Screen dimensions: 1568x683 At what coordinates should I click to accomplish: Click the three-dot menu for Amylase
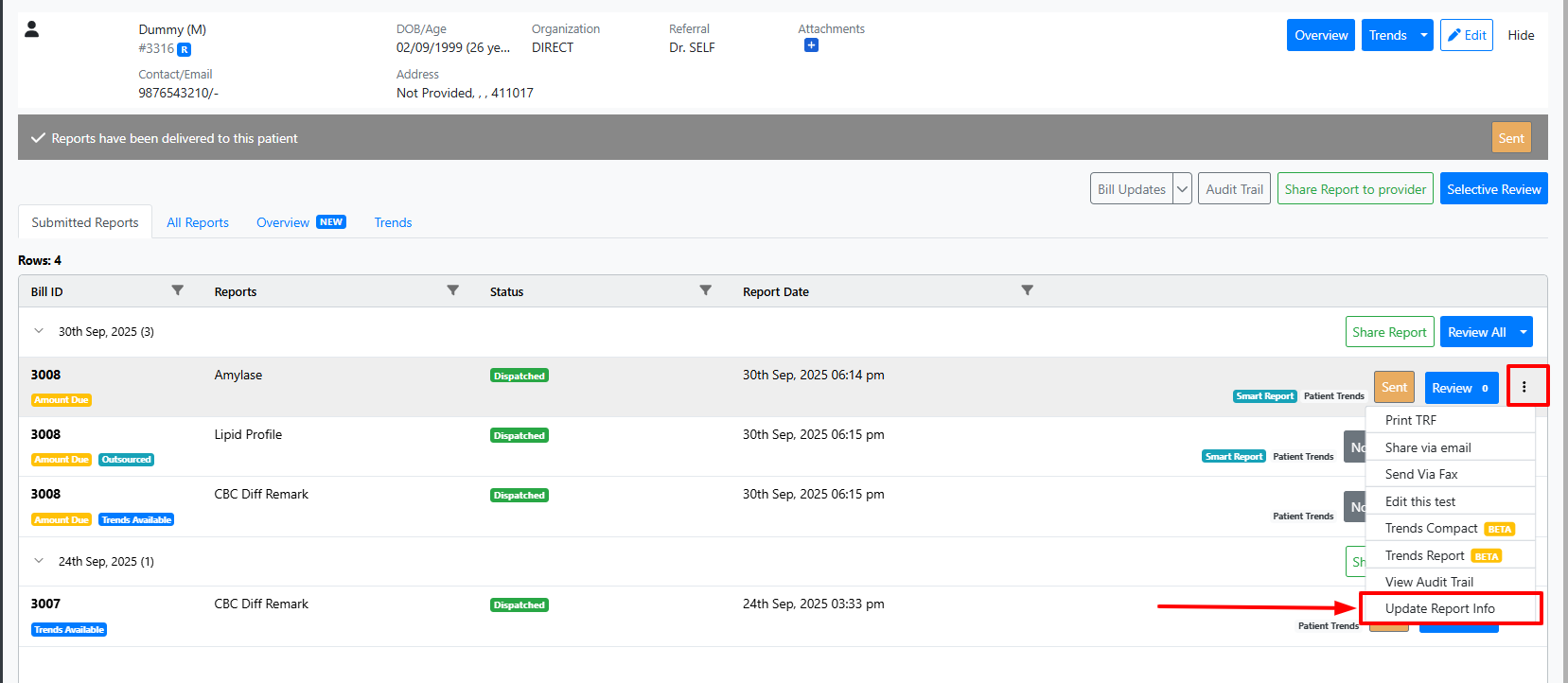(1524, 387)
